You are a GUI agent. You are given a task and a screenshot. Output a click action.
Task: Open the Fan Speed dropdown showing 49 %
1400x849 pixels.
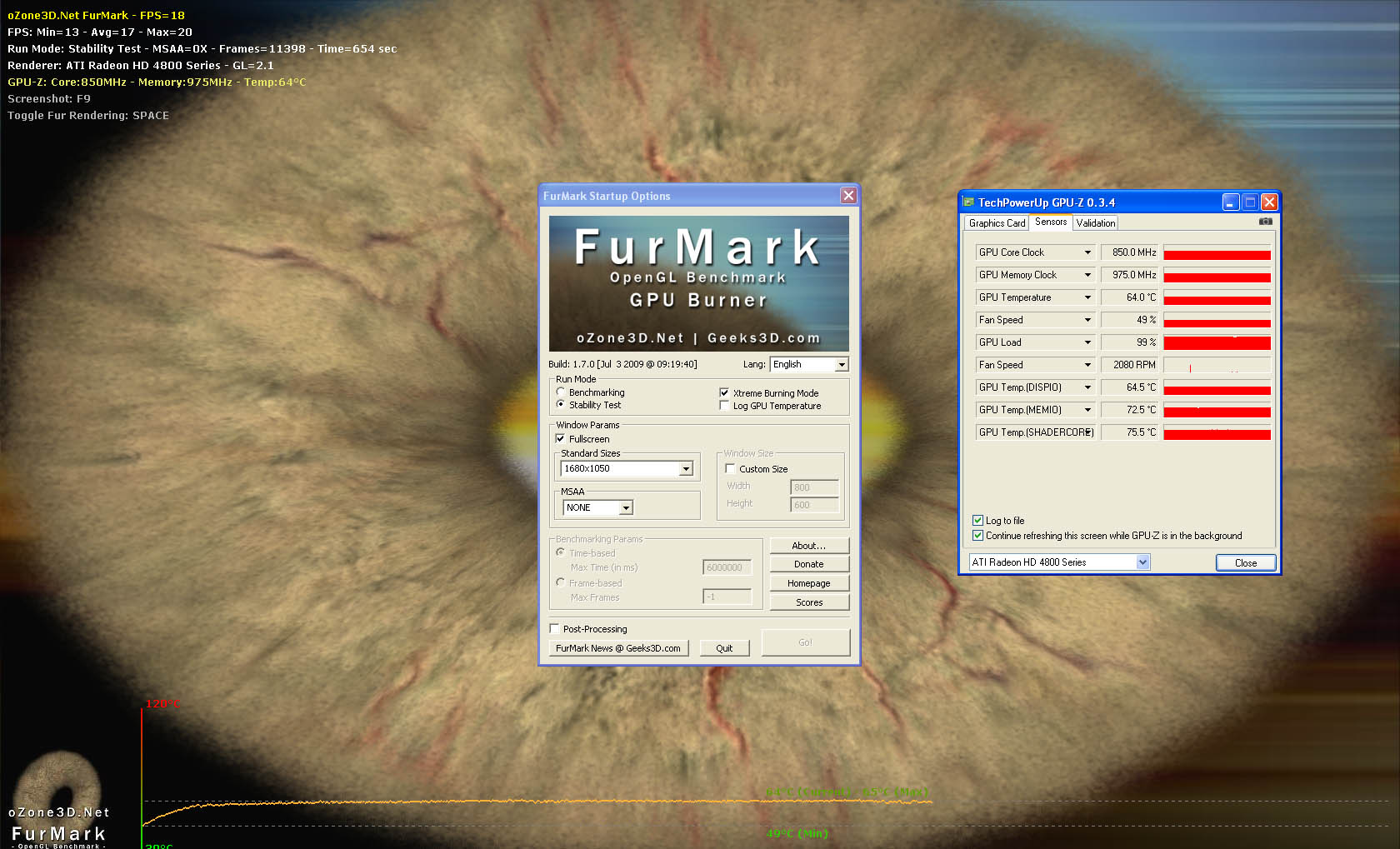[x=1035, y=319]
